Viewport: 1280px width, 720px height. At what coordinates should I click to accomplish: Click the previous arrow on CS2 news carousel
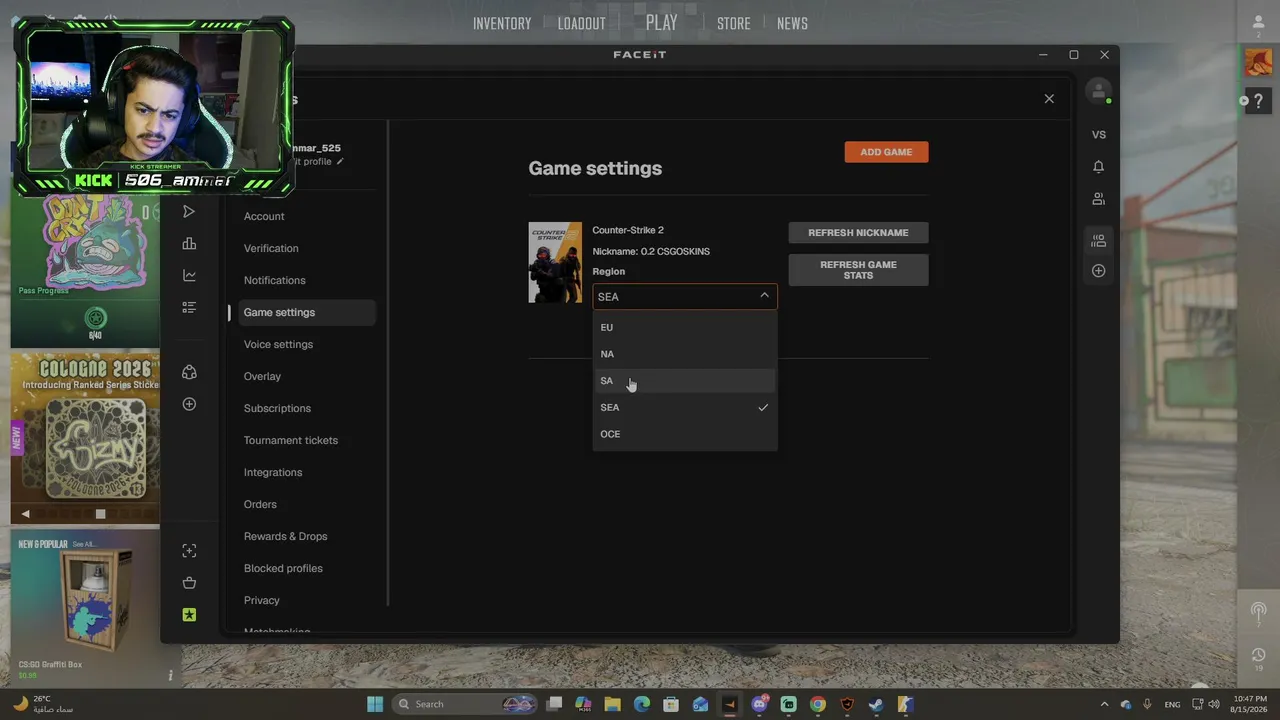[x=26, y=514]
